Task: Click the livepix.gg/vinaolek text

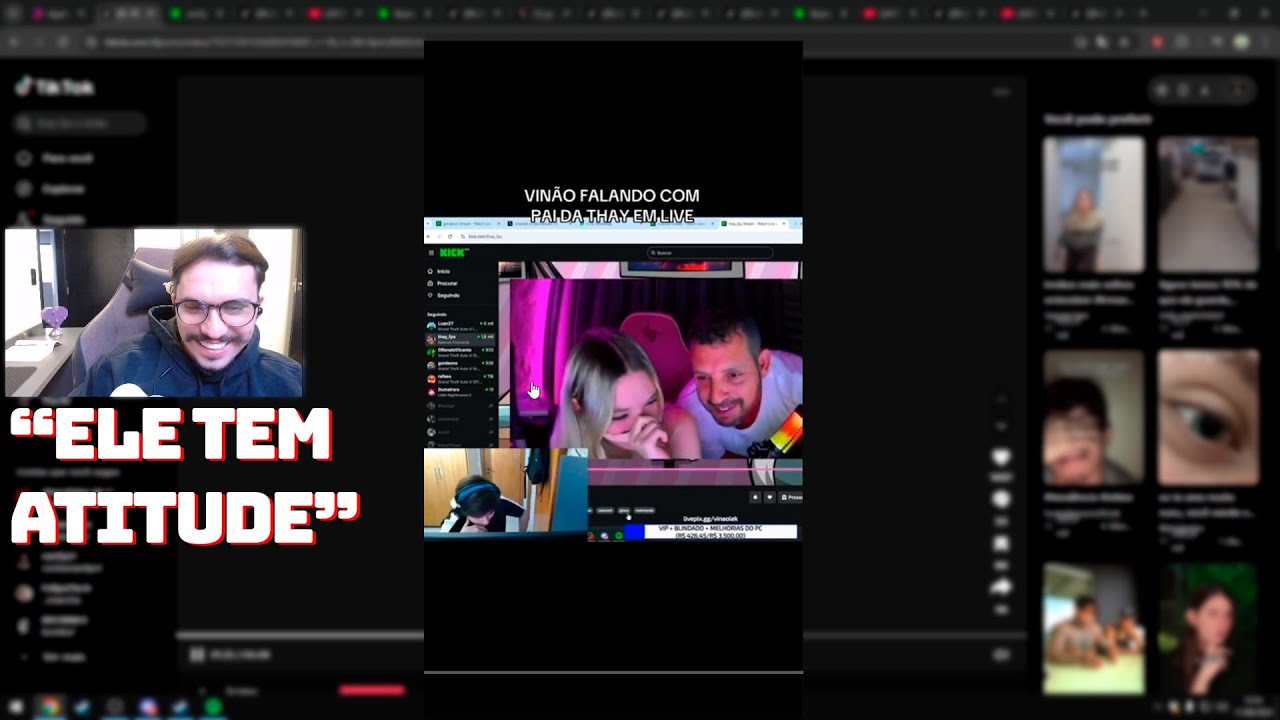Action: coord(708,519)
